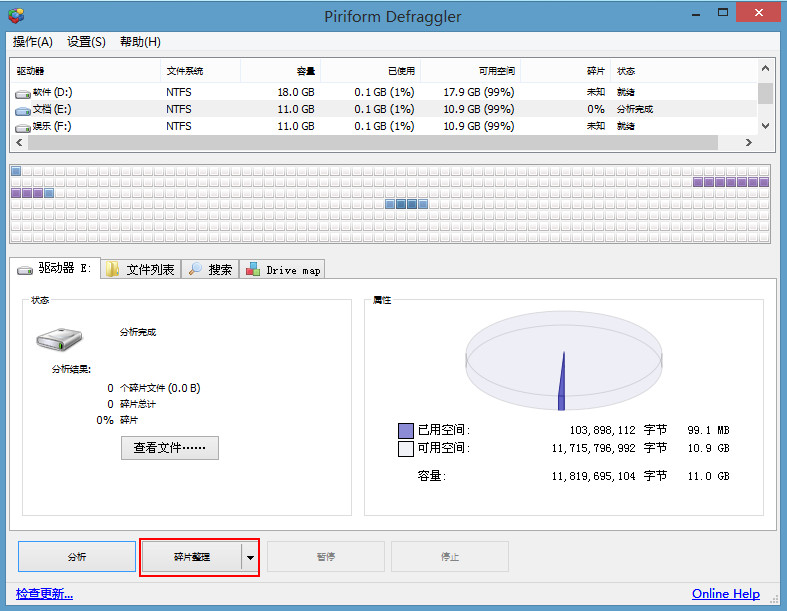Maximize the Piriform Defraggler window

click(723, 13)
